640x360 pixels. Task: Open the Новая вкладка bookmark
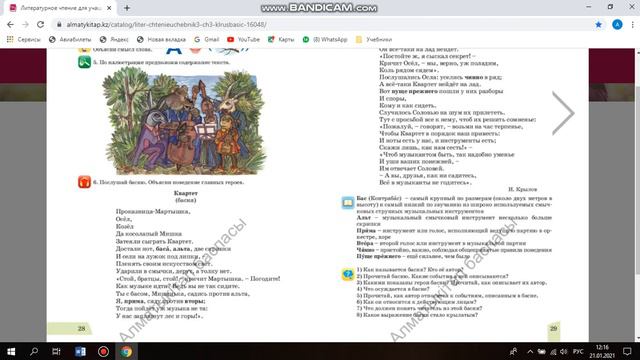tap(162, 40)
